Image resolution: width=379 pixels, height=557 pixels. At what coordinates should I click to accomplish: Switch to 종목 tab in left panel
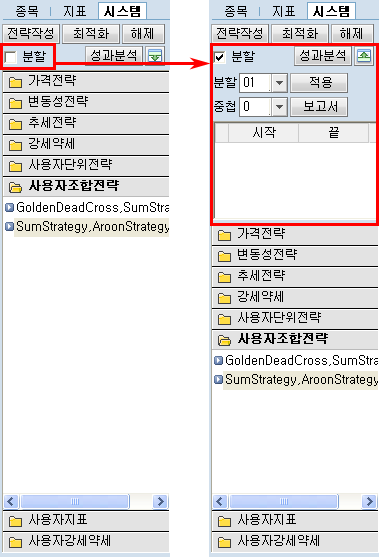27,11
